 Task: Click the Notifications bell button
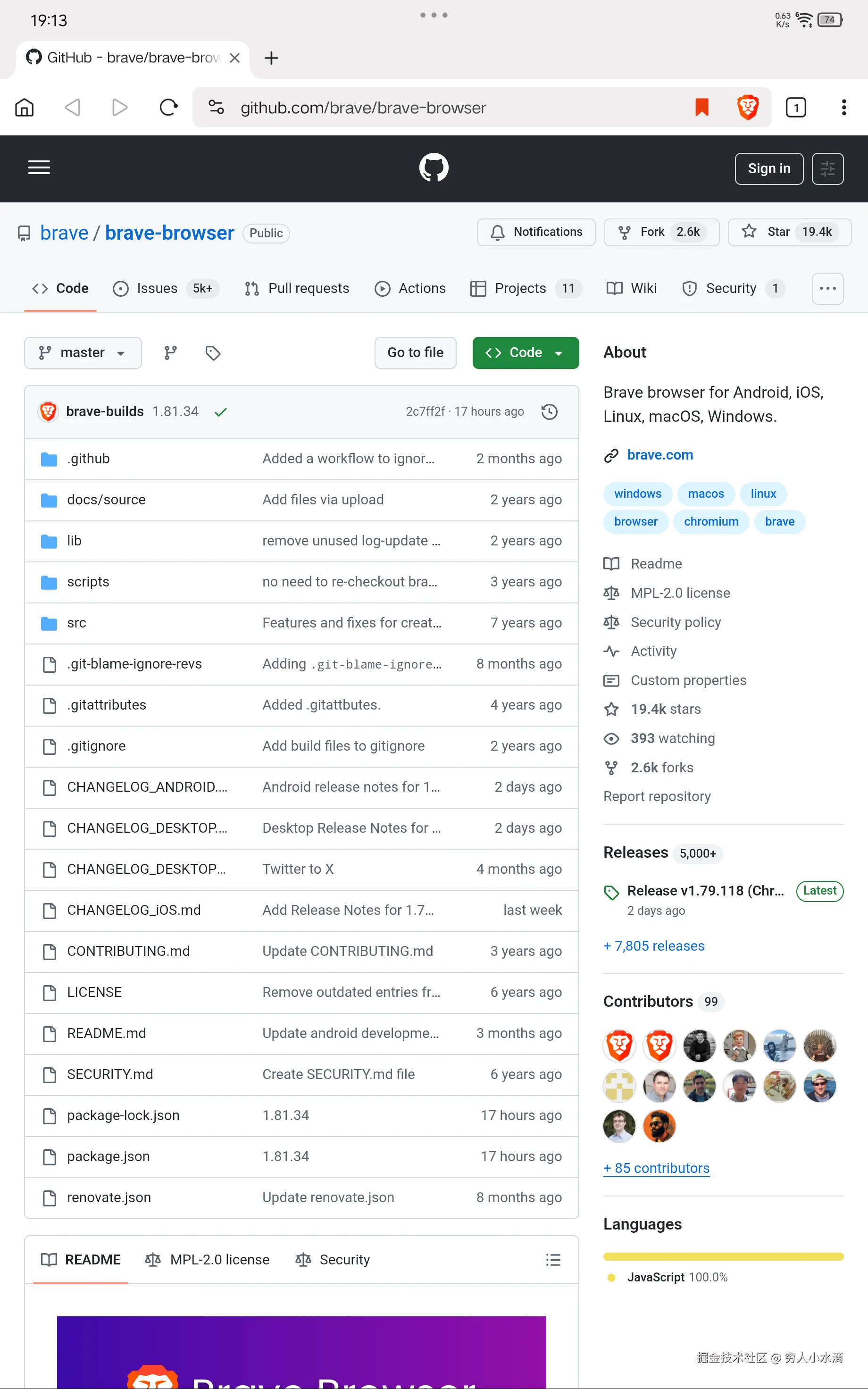(535, 232)
